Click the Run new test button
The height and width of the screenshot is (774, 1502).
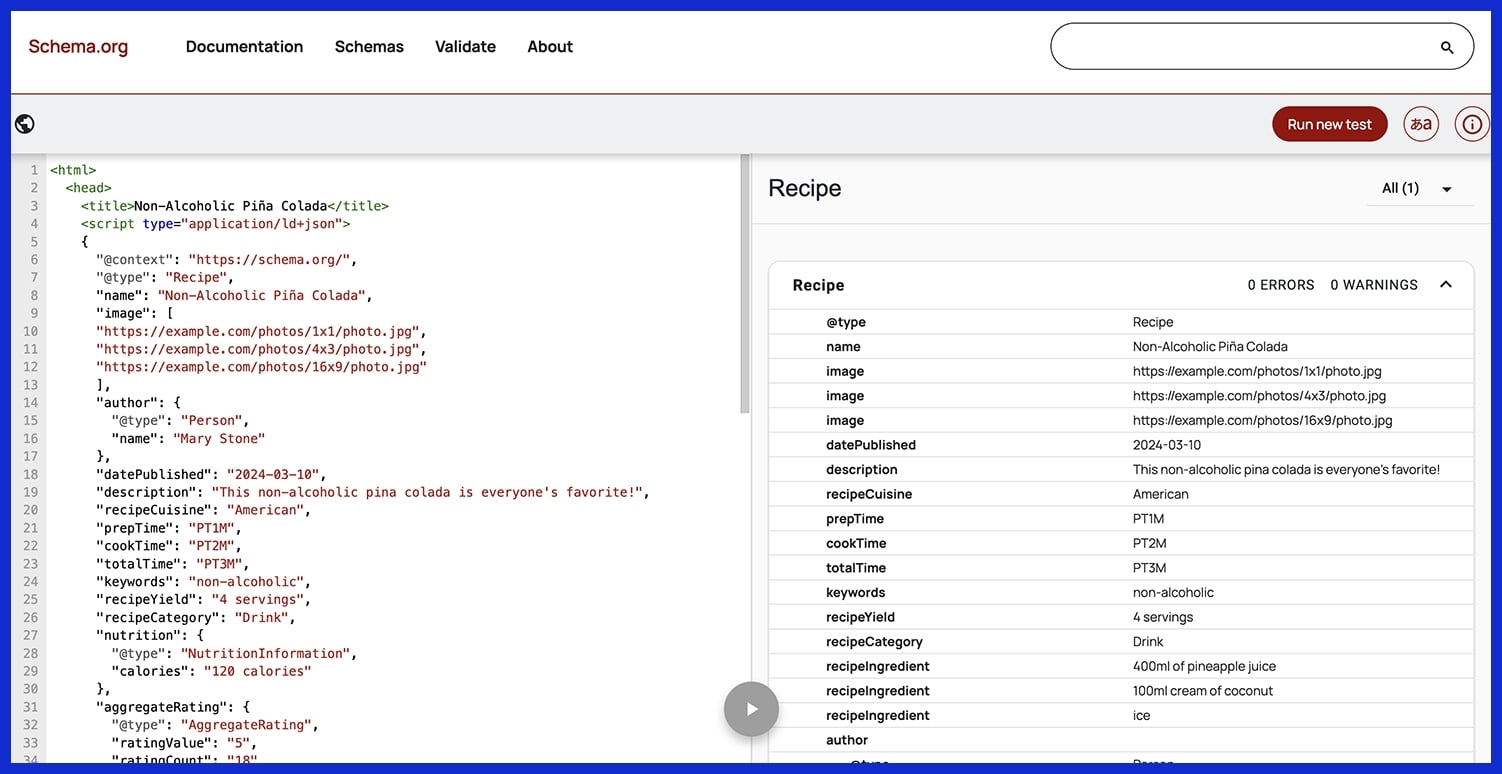pyautogui.click(x=1329, y=124)
